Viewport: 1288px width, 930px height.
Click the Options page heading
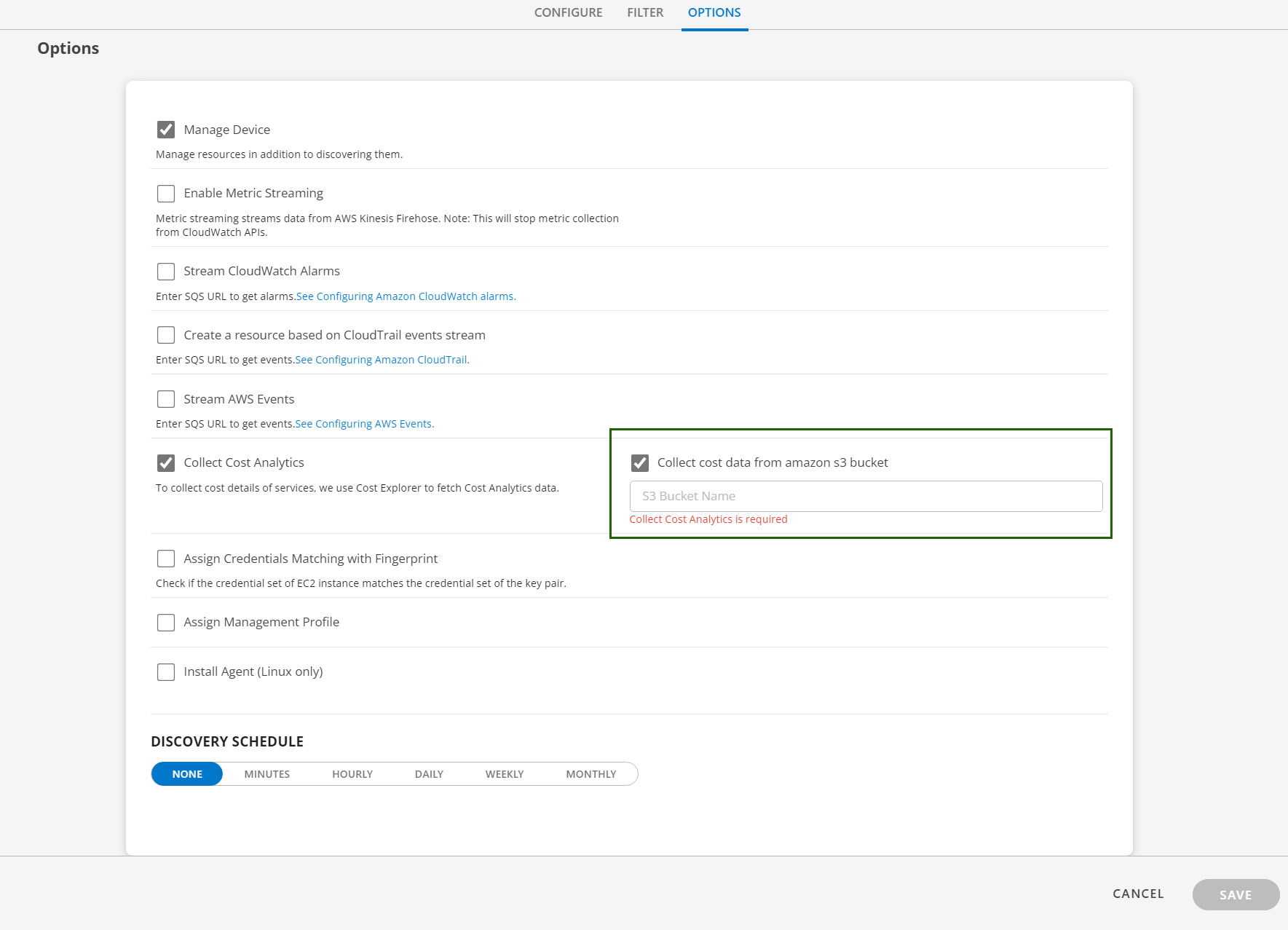tap(68, 48)
